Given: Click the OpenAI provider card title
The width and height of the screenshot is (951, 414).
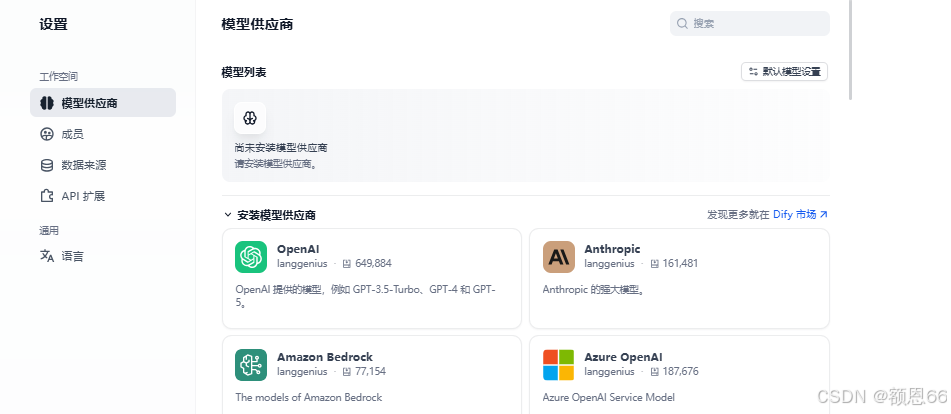Looking at the screenshot, I should click(298, 249).
